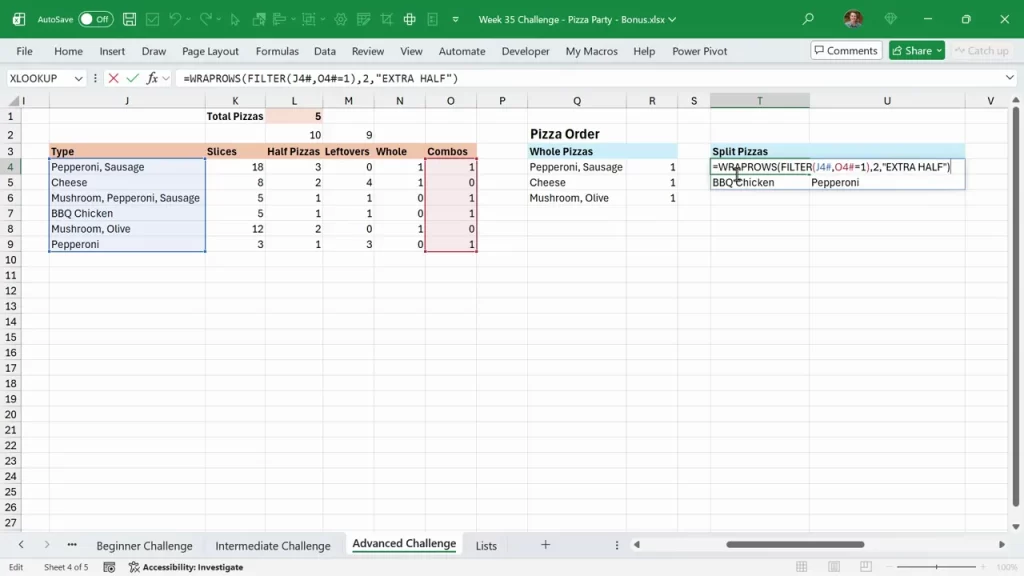
Task: Open the Lists sheet tab
Action: point(486,545)
